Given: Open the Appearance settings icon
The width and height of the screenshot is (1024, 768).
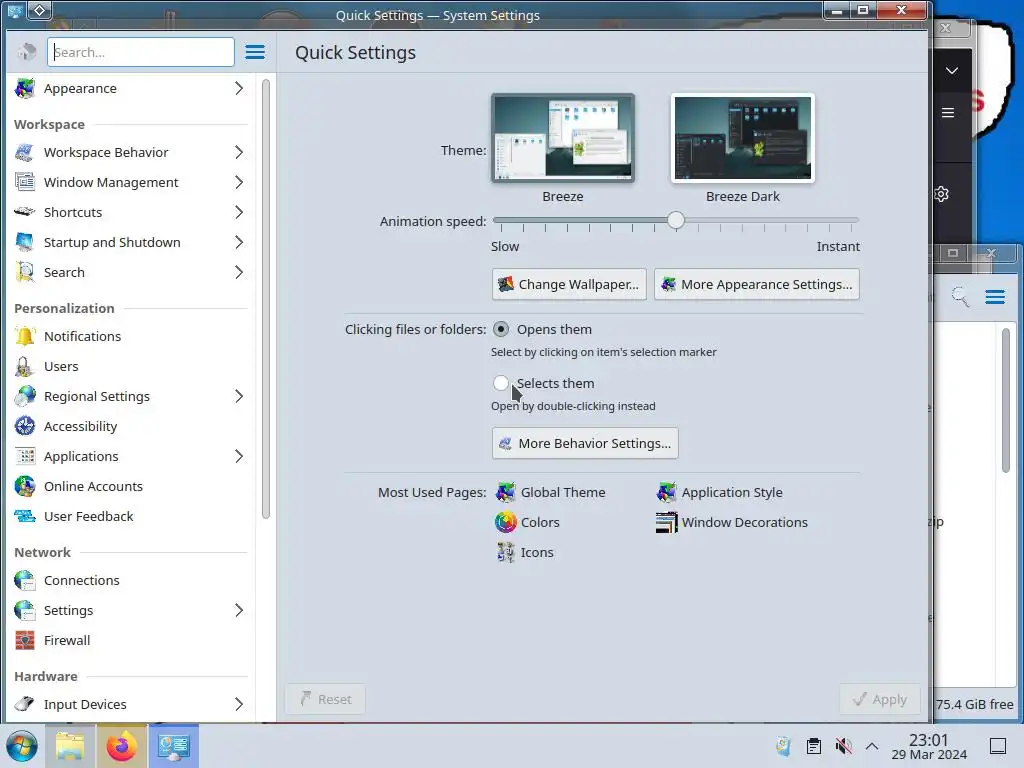Looking at the screenshot, I should click(25, 88).
